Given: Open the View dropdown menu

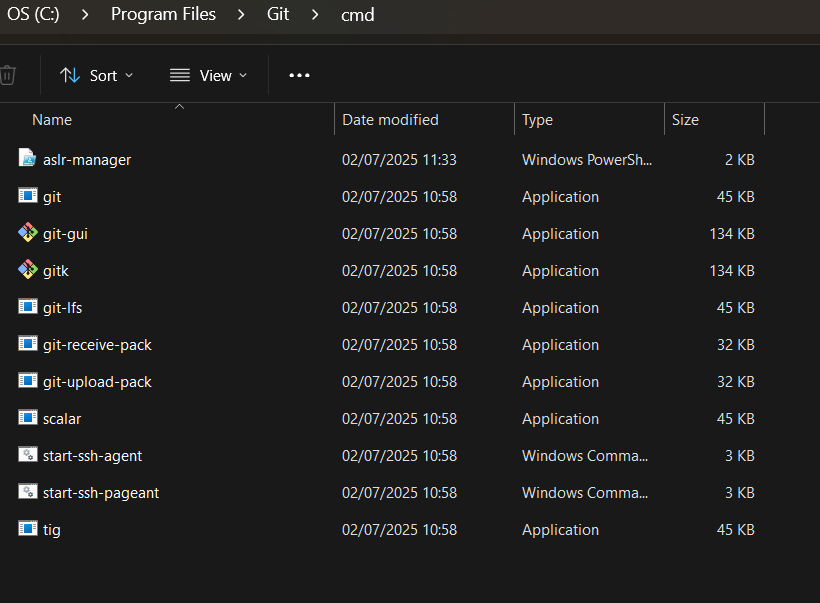Looking at the screenshot, I should tap(208, 75).
